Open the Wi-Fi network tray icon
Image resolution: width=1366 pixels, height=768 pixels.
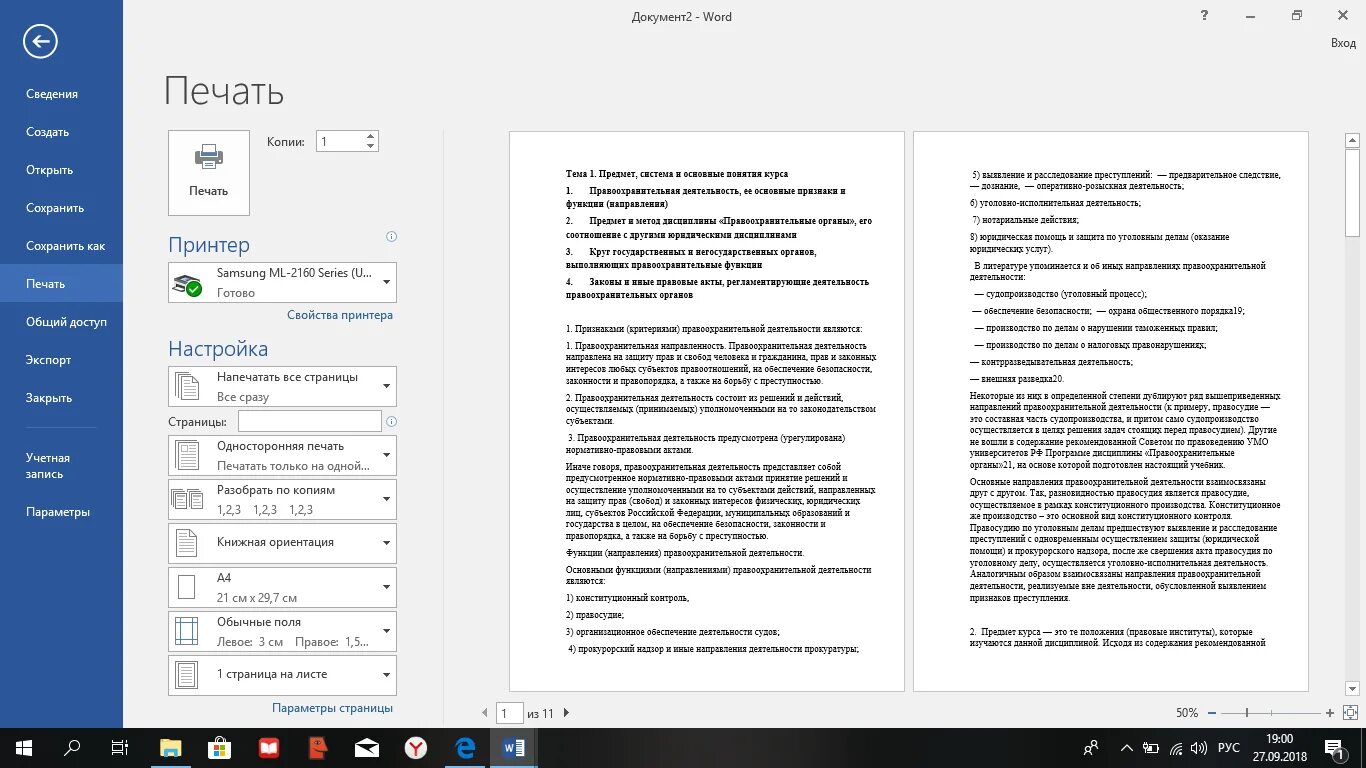1175,747
